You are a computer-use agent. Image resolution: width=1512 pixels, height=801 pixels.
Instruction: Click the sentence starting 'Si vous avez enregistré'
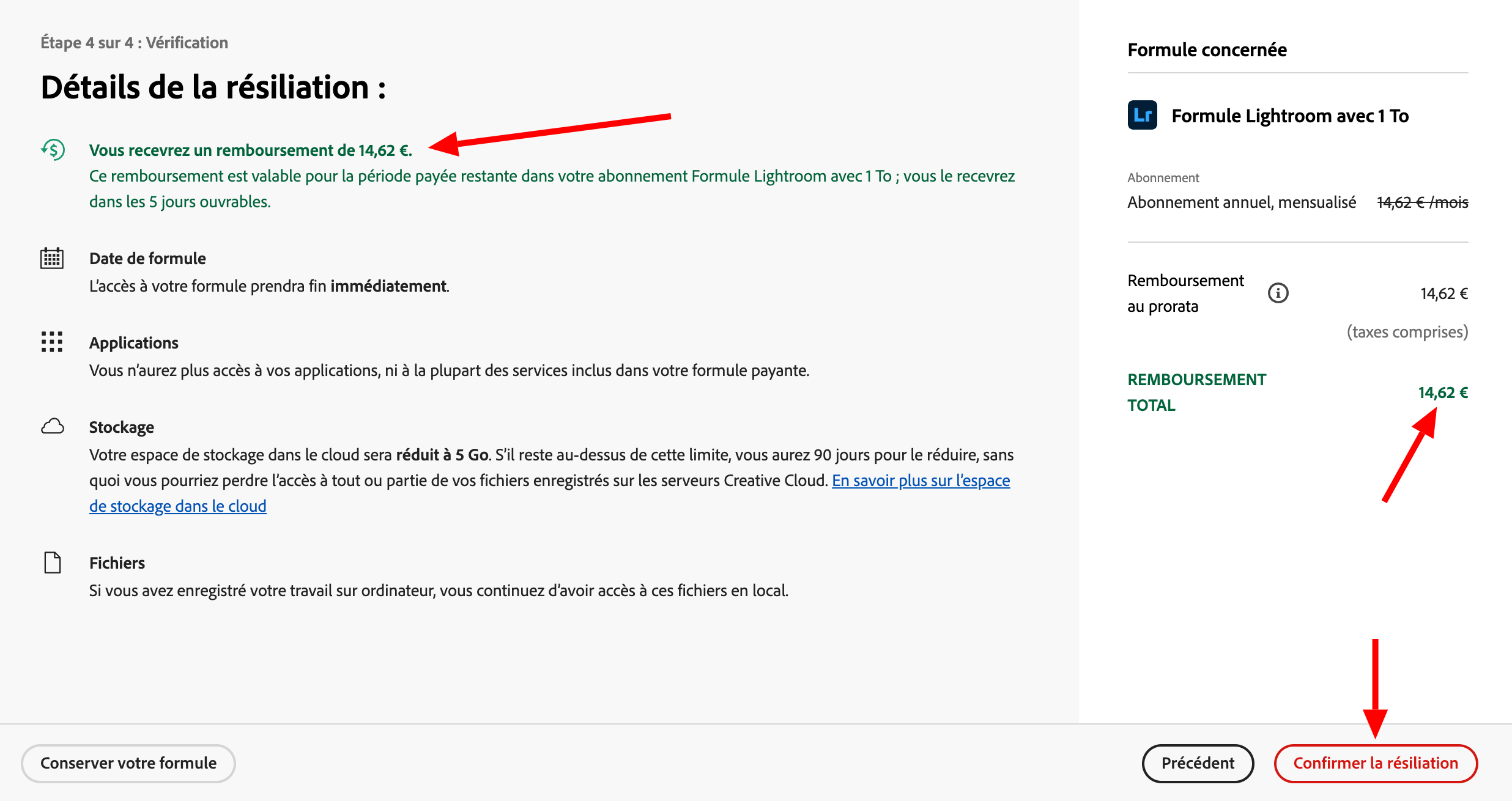coord(439,591)
